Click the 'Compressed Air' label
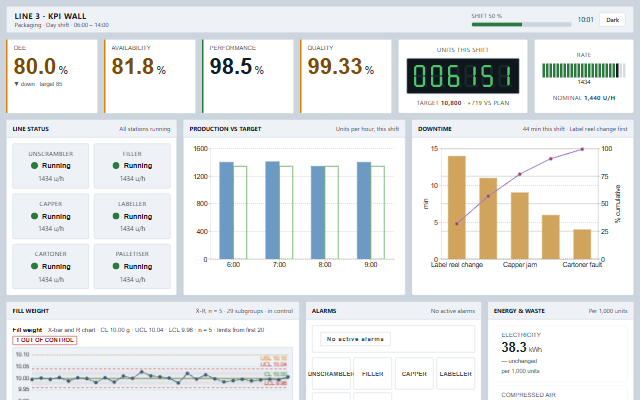 (x=529, y=395)
